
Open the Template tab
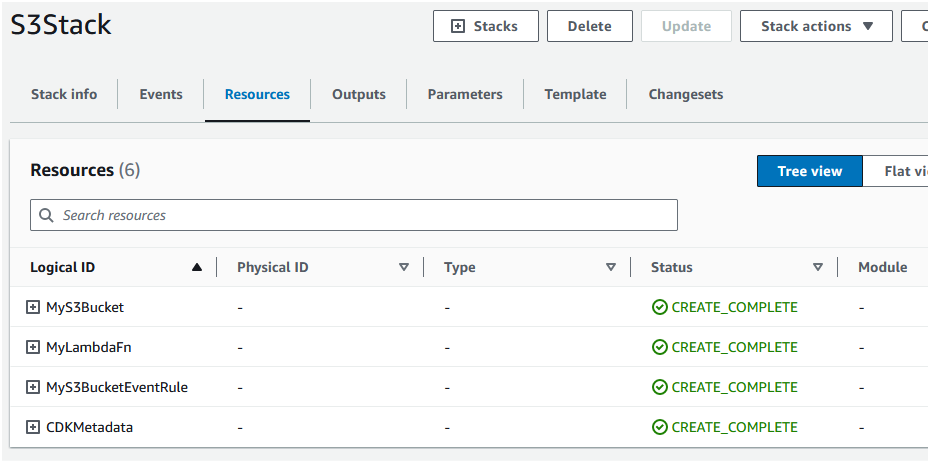(575, 94)
